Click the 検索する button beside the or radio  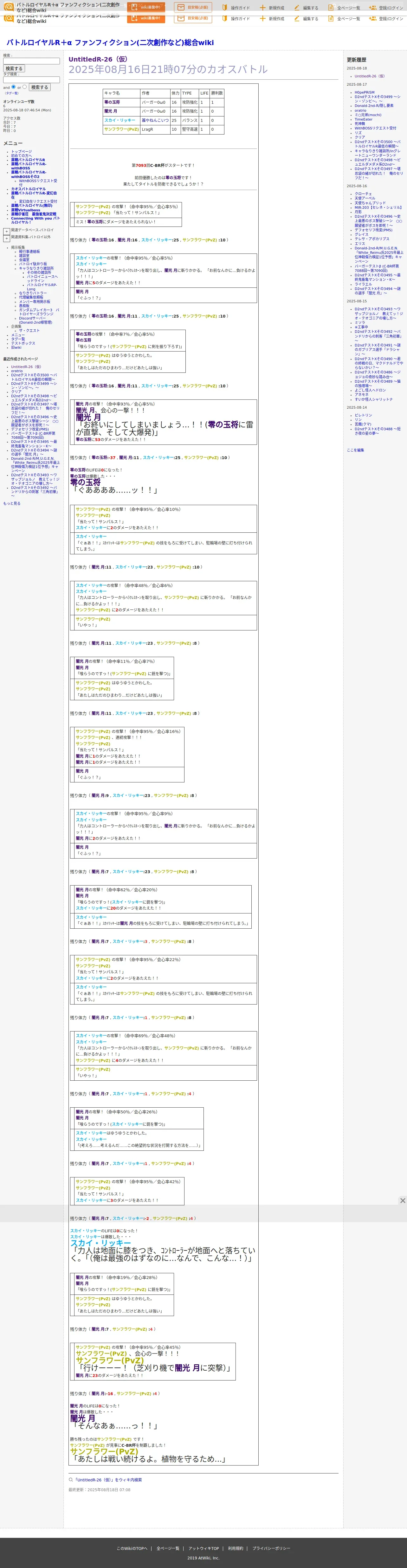click(x=40, y=87)
